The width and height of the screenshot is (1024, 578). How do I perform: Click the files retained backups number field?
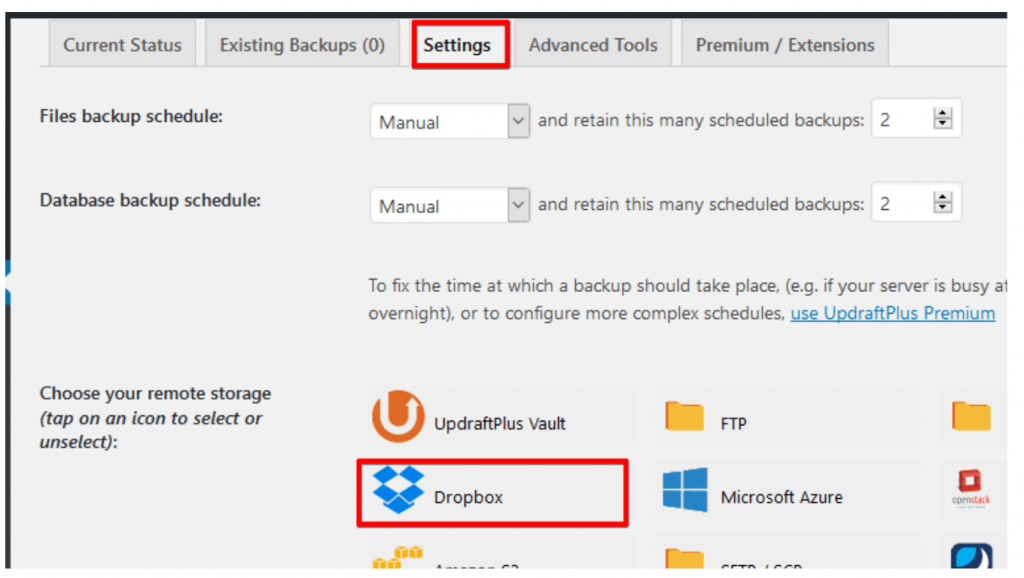click(900, 121)
